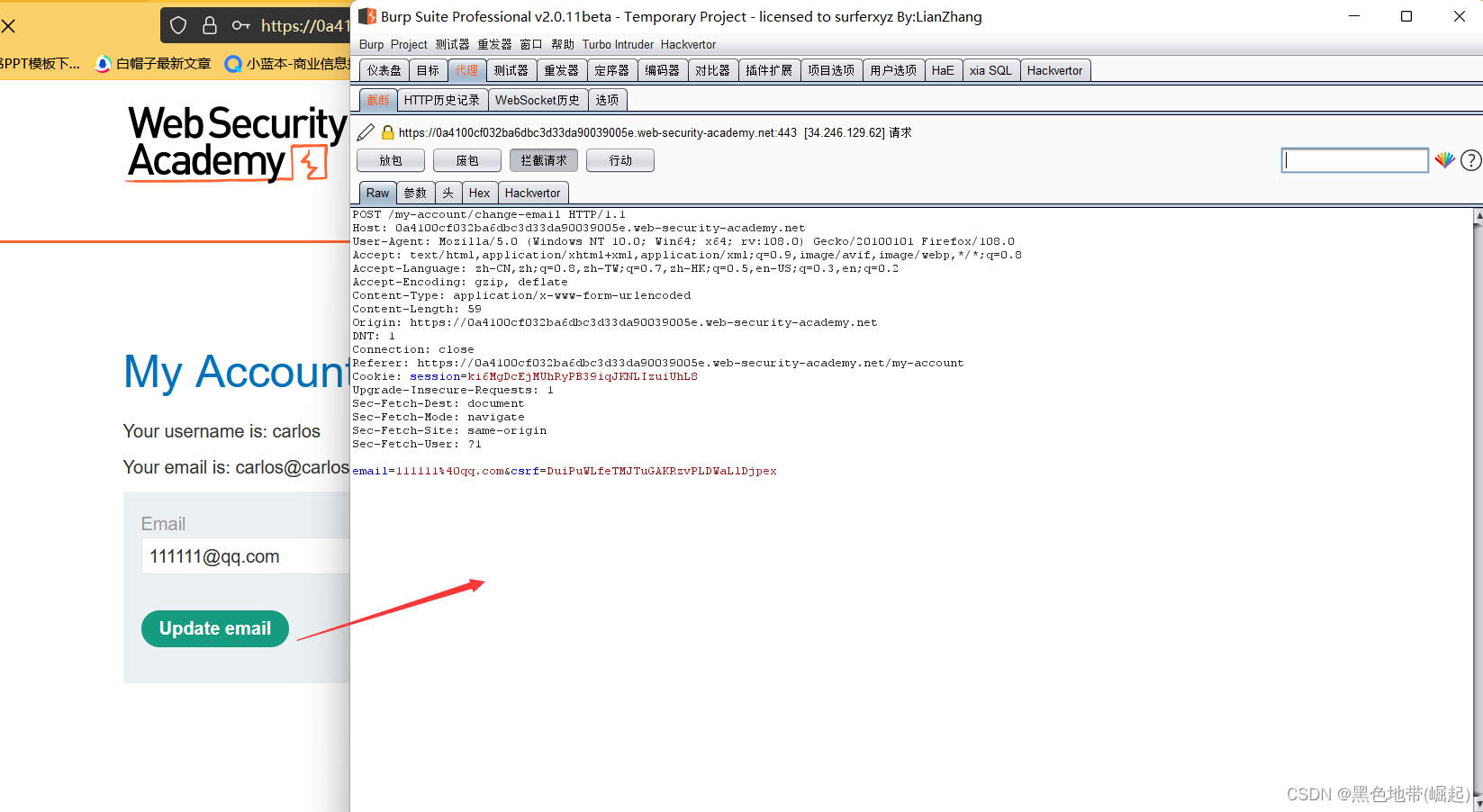This screenshot has height=812, width=1483.
Task: Switch to the 目标 tab
Action: [429, 70]
